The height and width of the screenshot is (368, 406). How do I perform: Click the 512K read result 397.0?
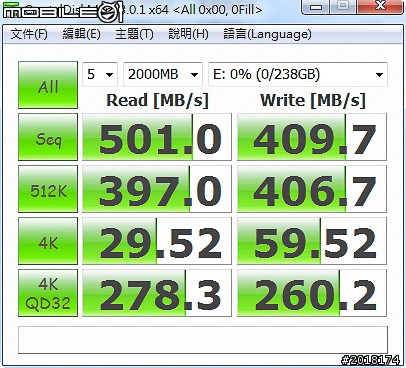point(157,189)
